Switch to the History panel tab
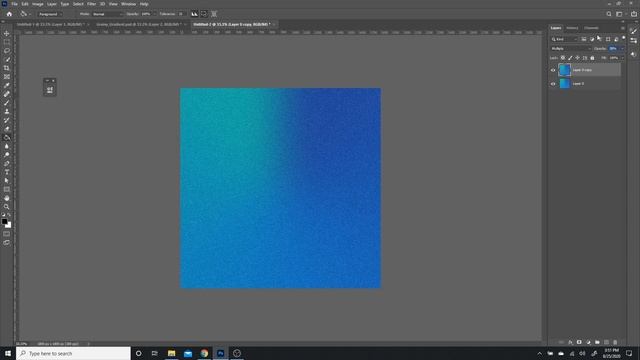This screenshot has height=360, width=640. click(572, 28)
